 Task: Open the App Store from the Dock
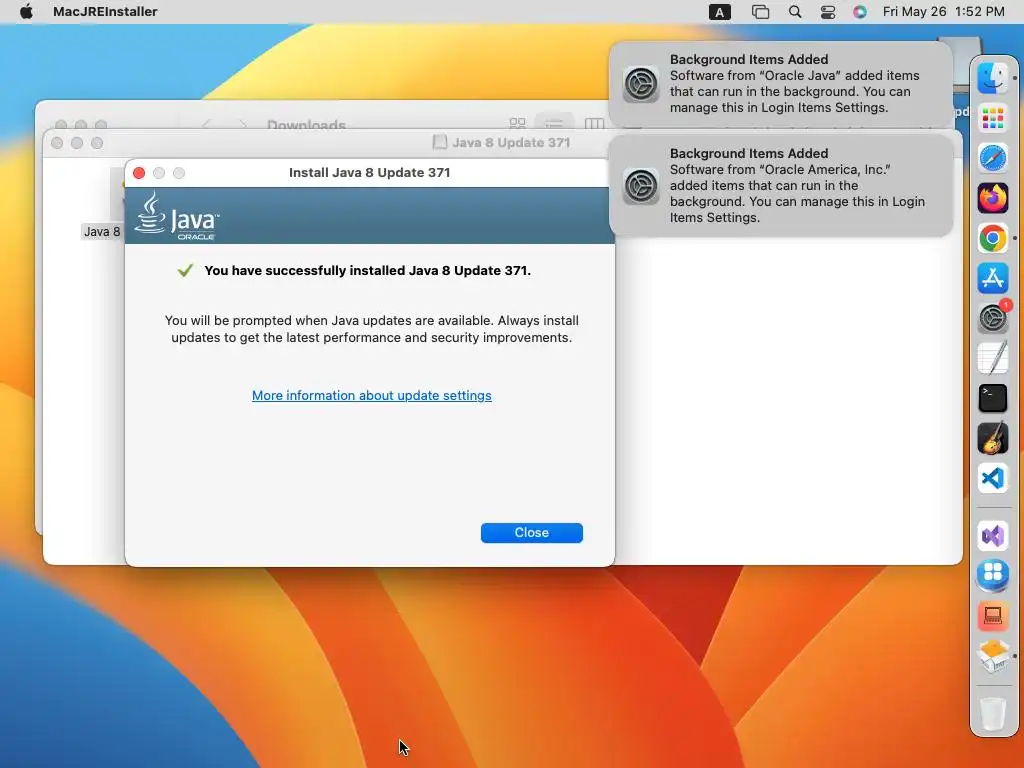[993, 278]
